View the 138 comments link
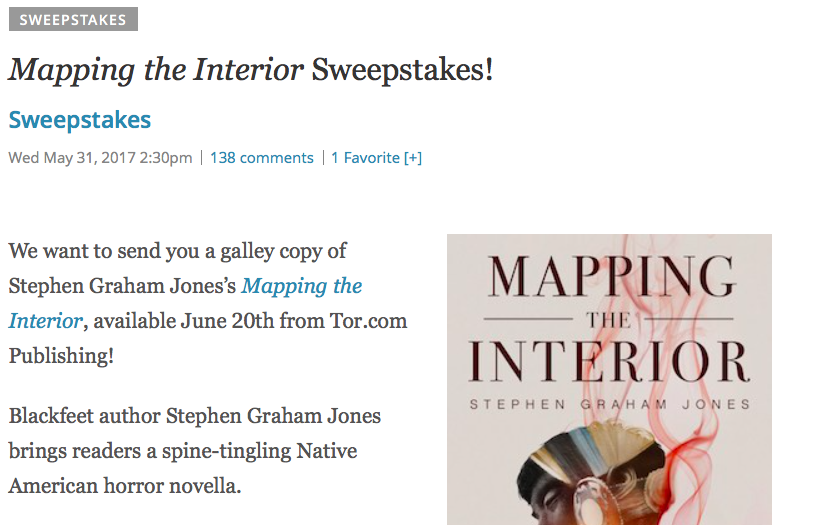The height and width of the screenshot is (525, 814). [261, 158]
